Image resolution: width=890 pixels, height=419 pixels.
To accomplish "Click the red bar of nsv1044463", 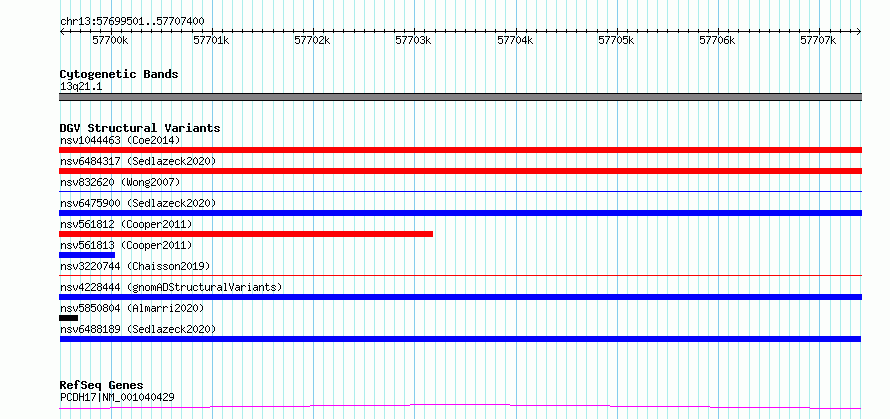I will [x=460, y=150].
